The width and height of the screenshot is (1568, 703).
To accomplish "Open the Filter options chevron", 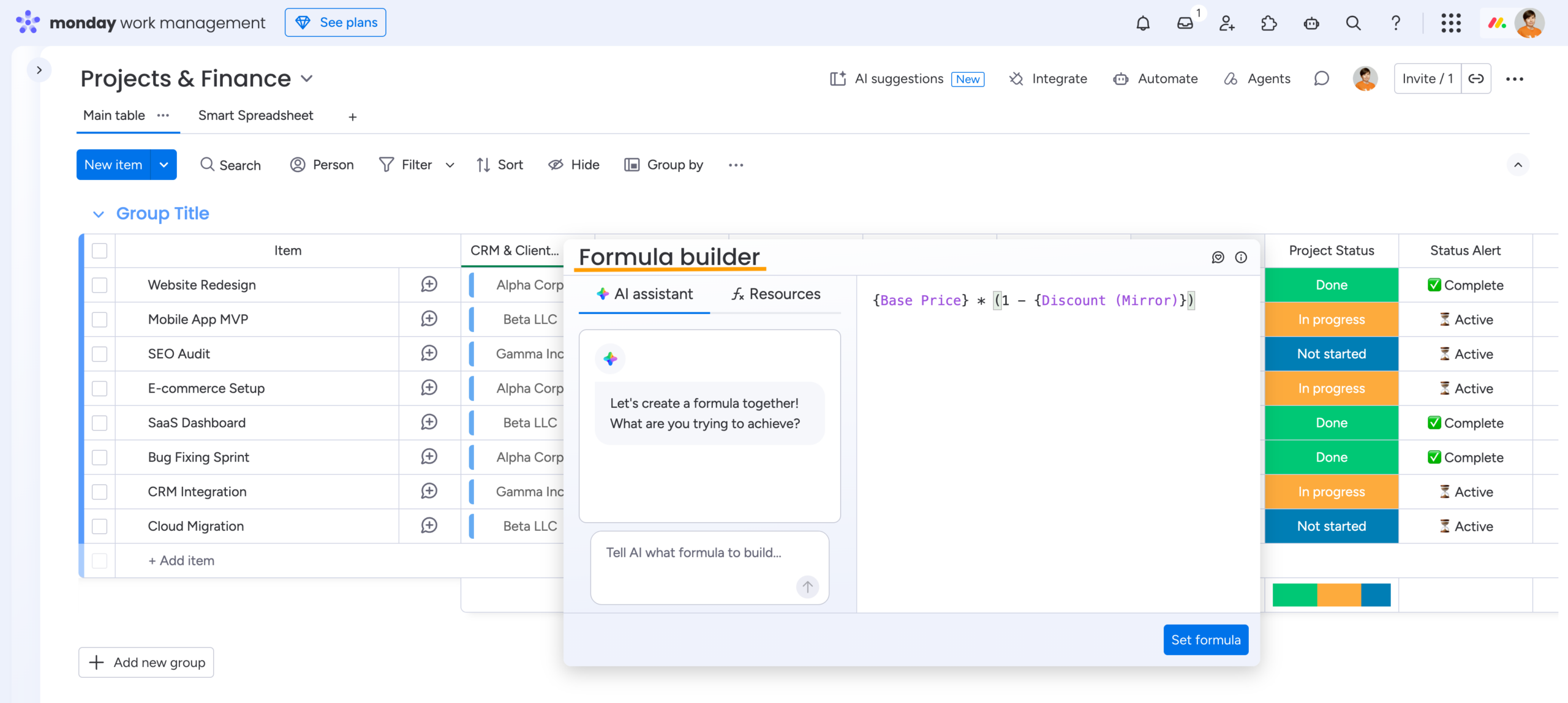I will (450, 165).
